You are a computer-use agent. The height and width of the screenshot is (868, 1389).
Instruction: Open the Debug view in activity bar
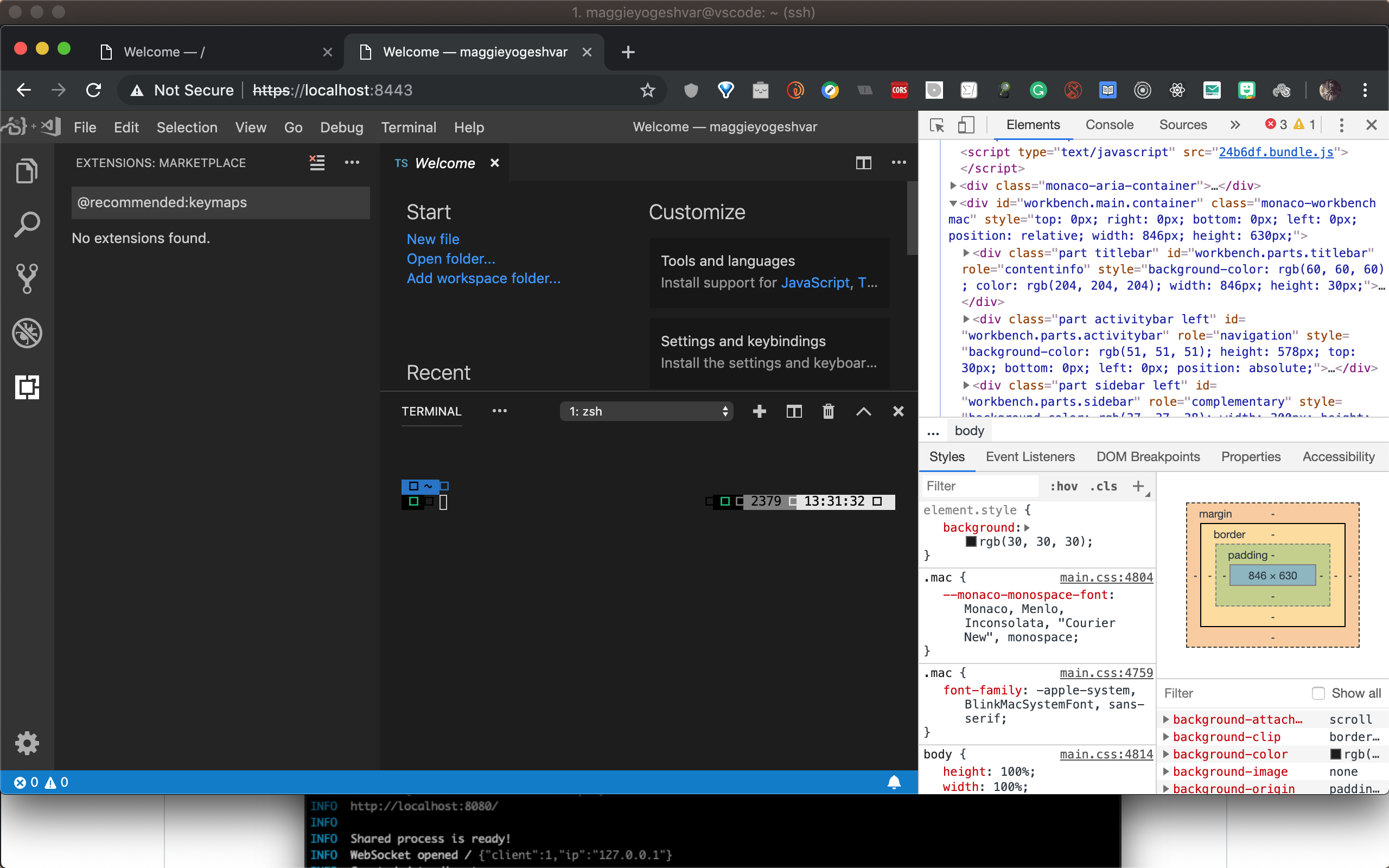tap(27, 333)
